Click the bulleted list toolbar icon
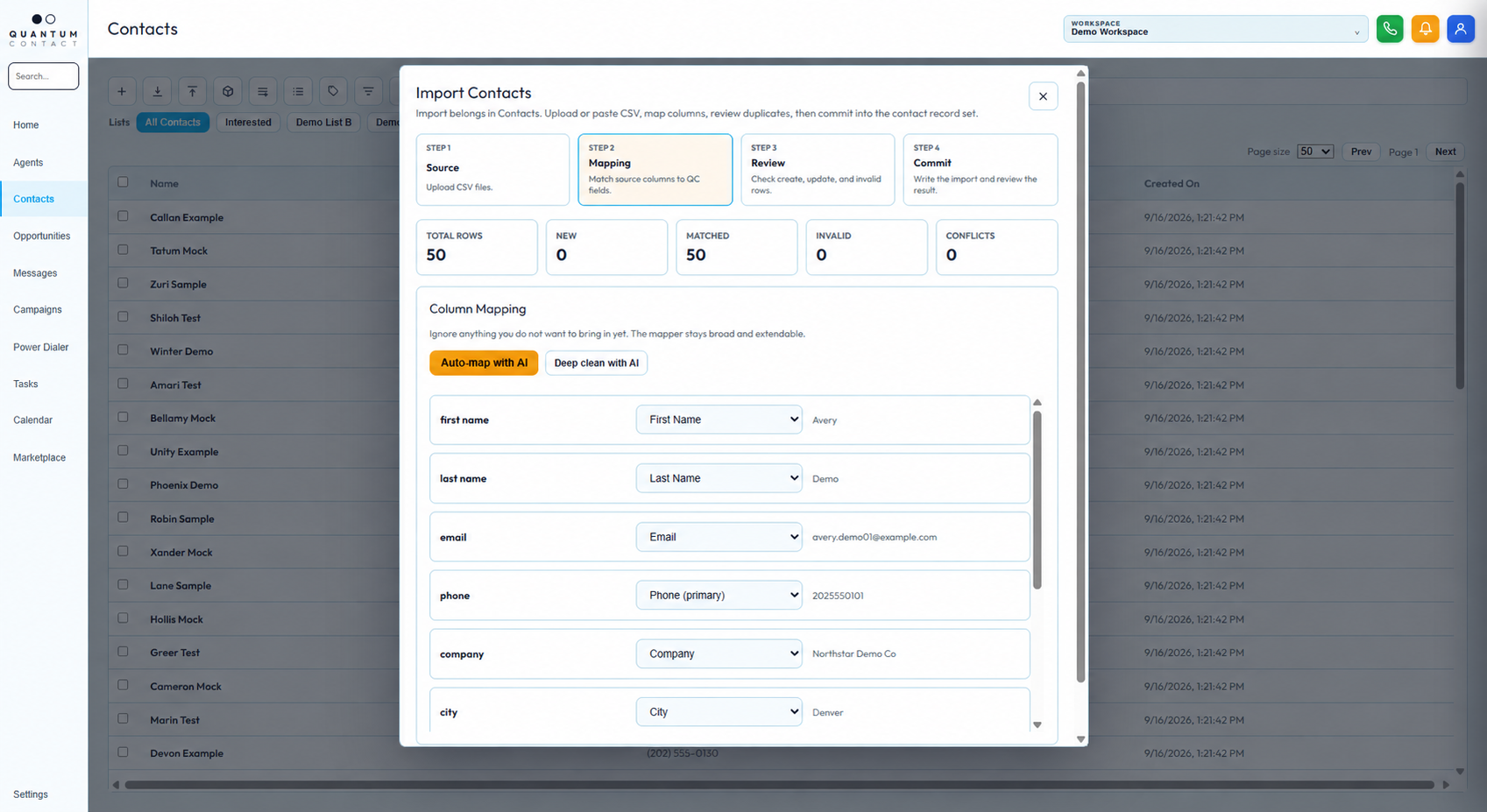This screenshot has height=812, width=1487. coord(298,91)
